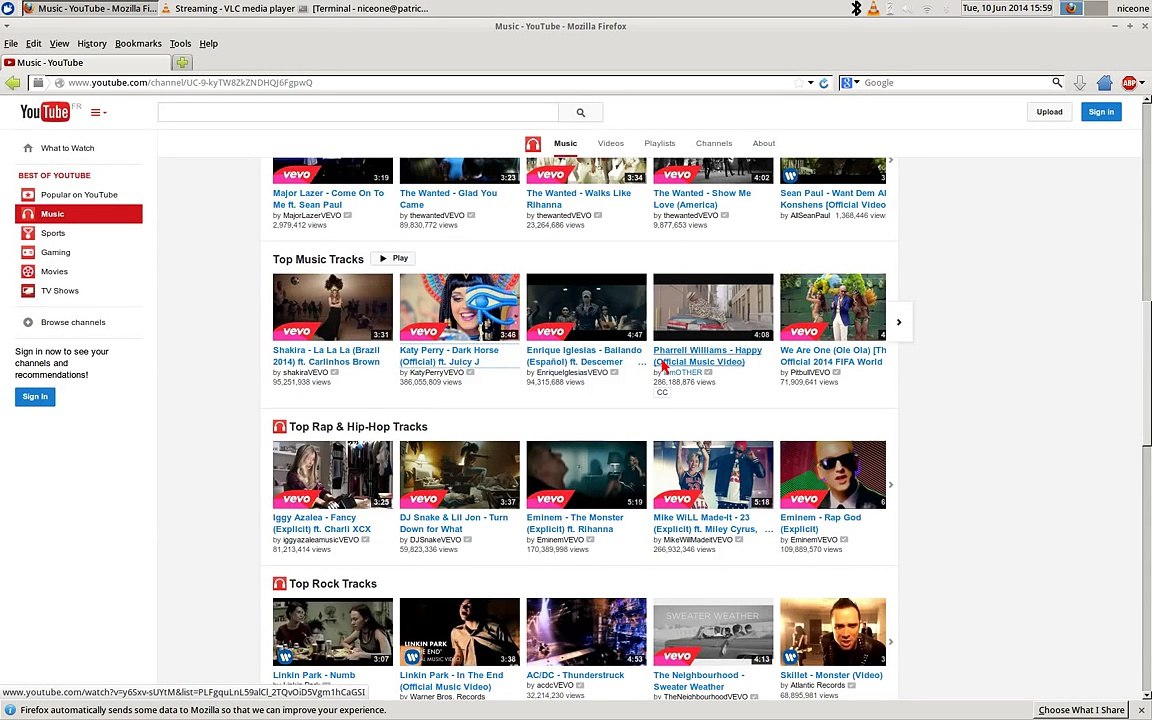
Task: Open Enrique Iglesias Bailando video link
Action: click(584, 356)
